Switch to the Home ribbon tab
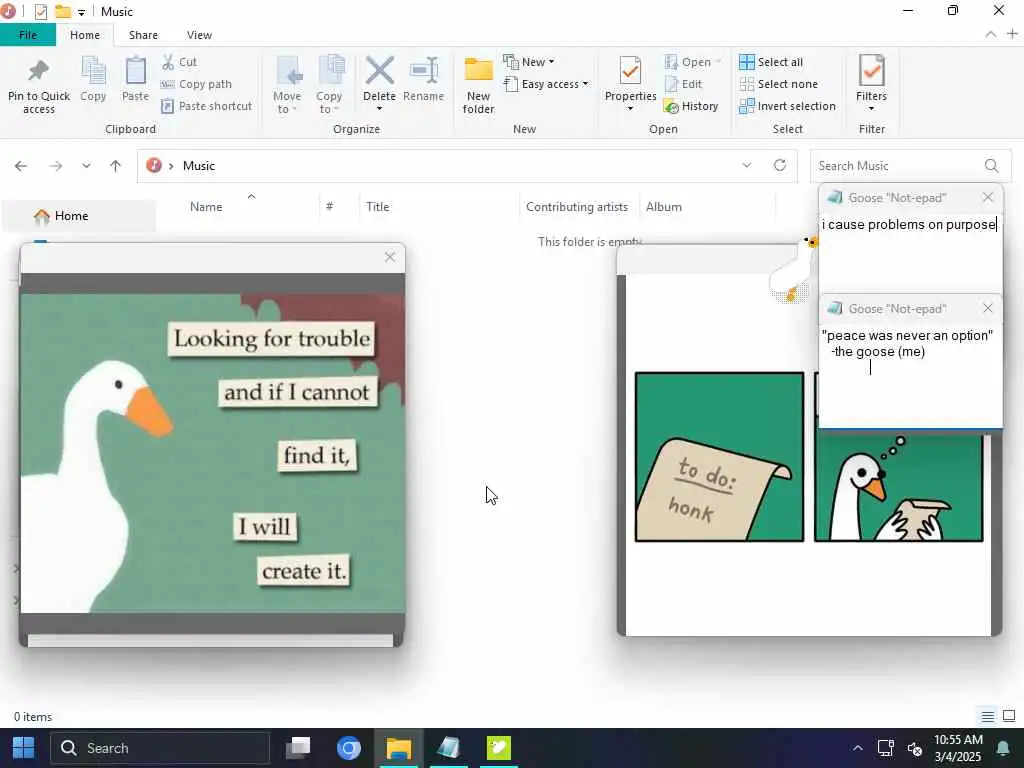The image size is (1024, 768). click(x=85, y=35)
